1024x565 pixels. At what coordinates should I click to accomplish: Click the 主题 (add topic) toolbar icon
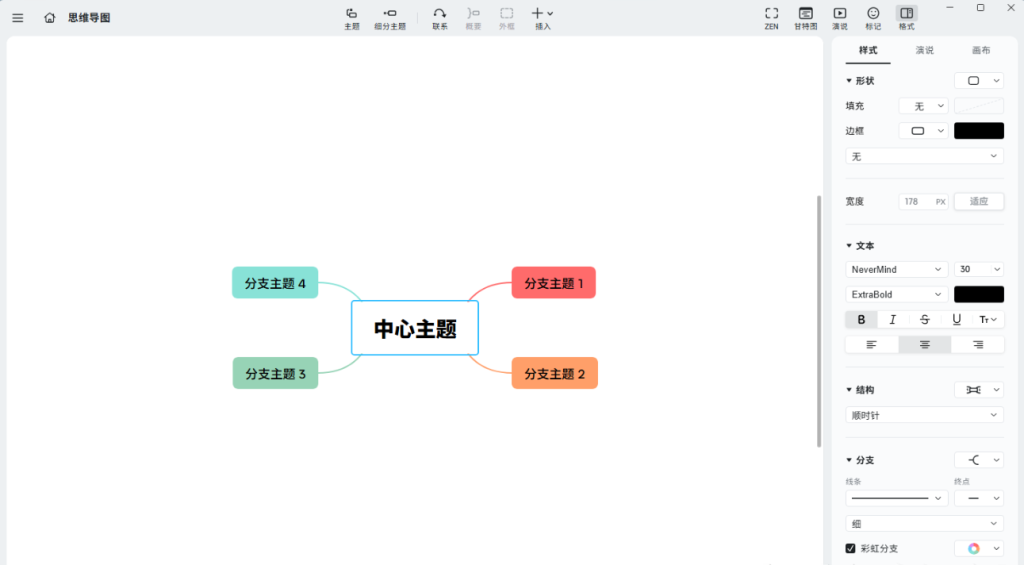(x=352, y=18)
